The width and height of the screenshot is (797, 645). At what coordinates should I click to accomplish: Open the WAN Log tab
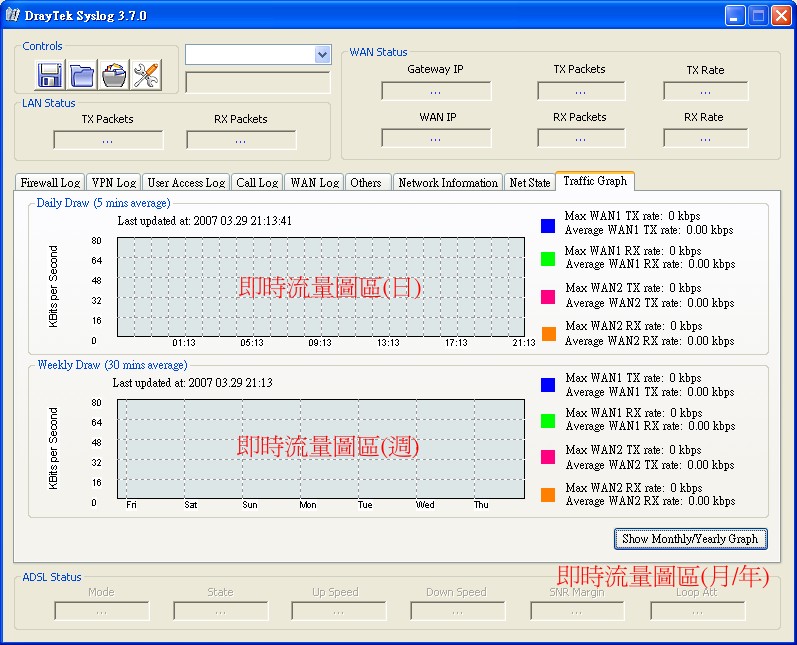pos(315,182)
